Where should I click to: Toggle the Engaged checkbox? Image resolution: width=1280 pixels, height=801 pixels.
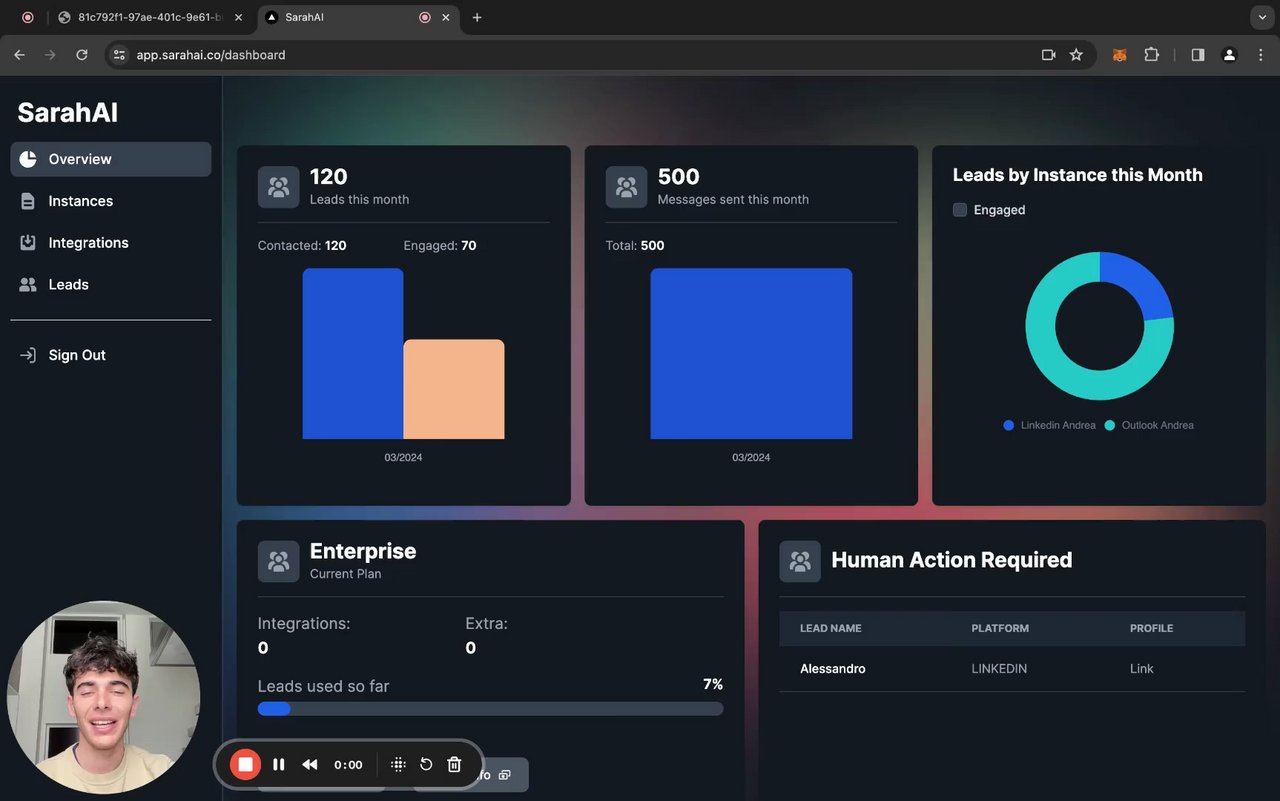click(960, 210)
